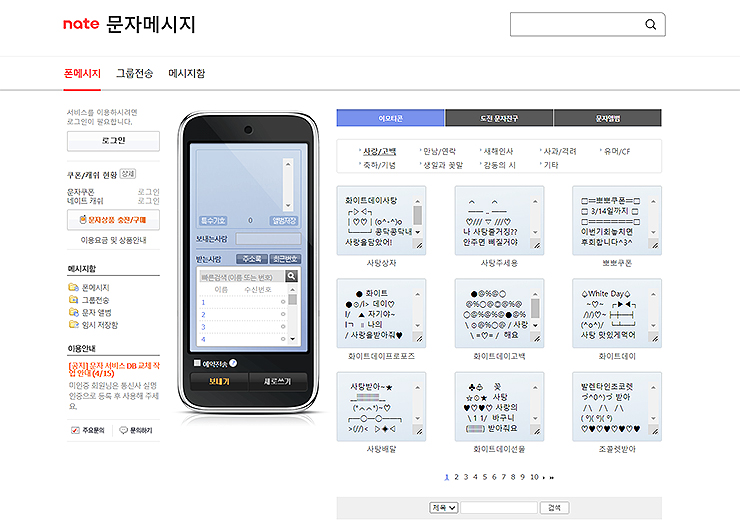The height and width of the screenshot is (527, 740).
Task: Click the resize grip on the 화이트데이고백 emoticon
Action: pyautogui.click(x=537, y=338)
